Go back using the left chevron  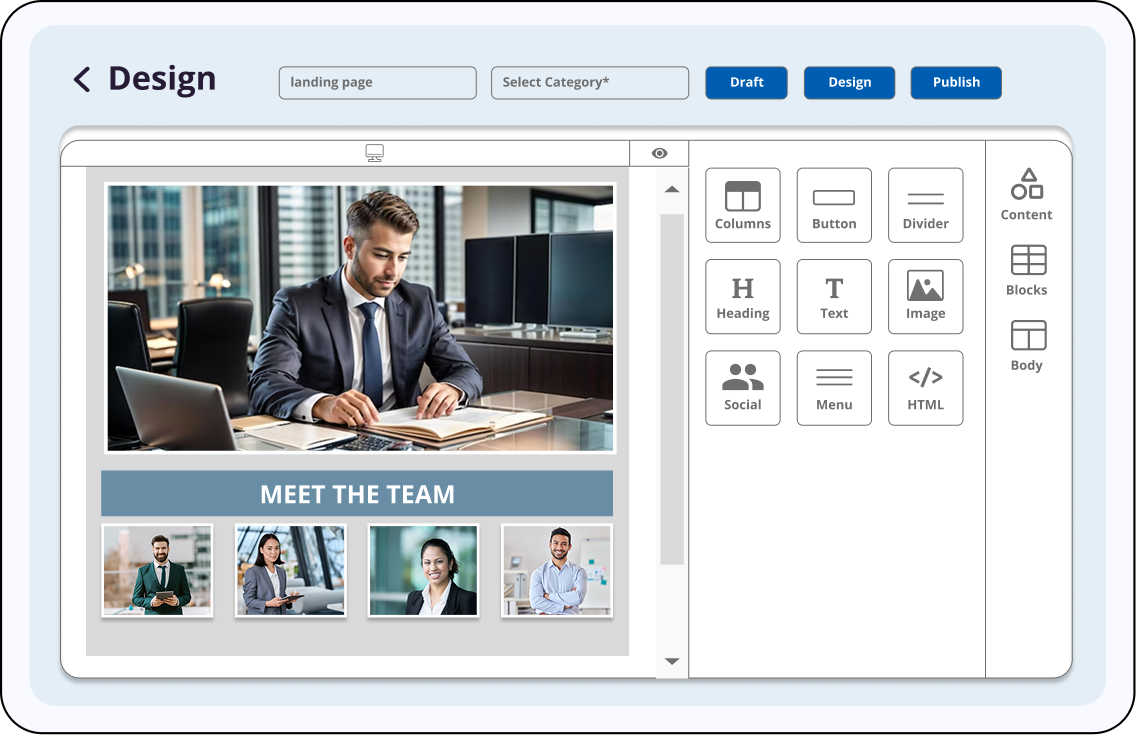pyautogui.click(x=82, y=79)
